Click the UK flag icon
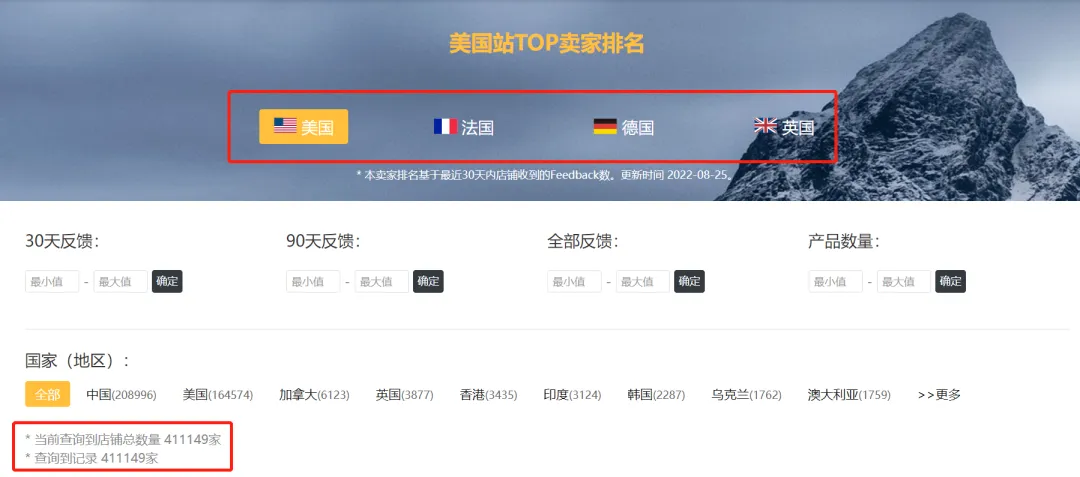Viewport: 1080px width, 477px height. pyautogui.click(x=765, y=126)
